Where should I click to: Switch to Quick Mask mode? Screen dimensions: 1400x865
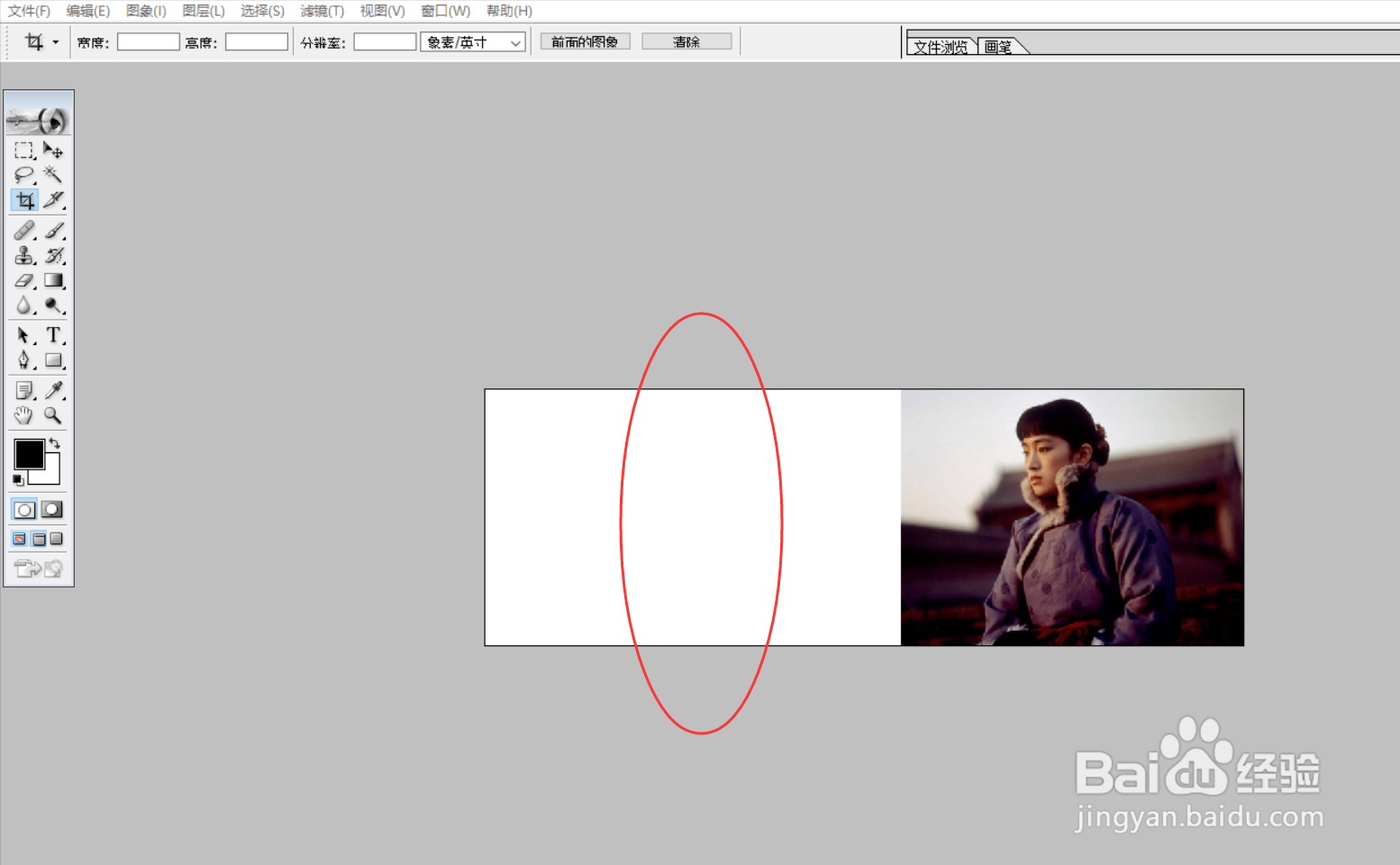(x=52, y=510)
